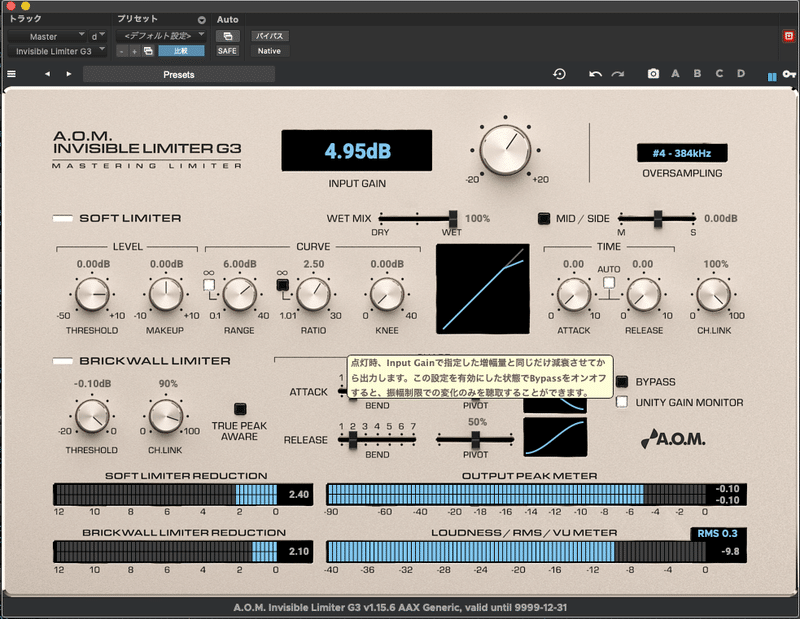Select snapshot slot C

click(719, 73)
